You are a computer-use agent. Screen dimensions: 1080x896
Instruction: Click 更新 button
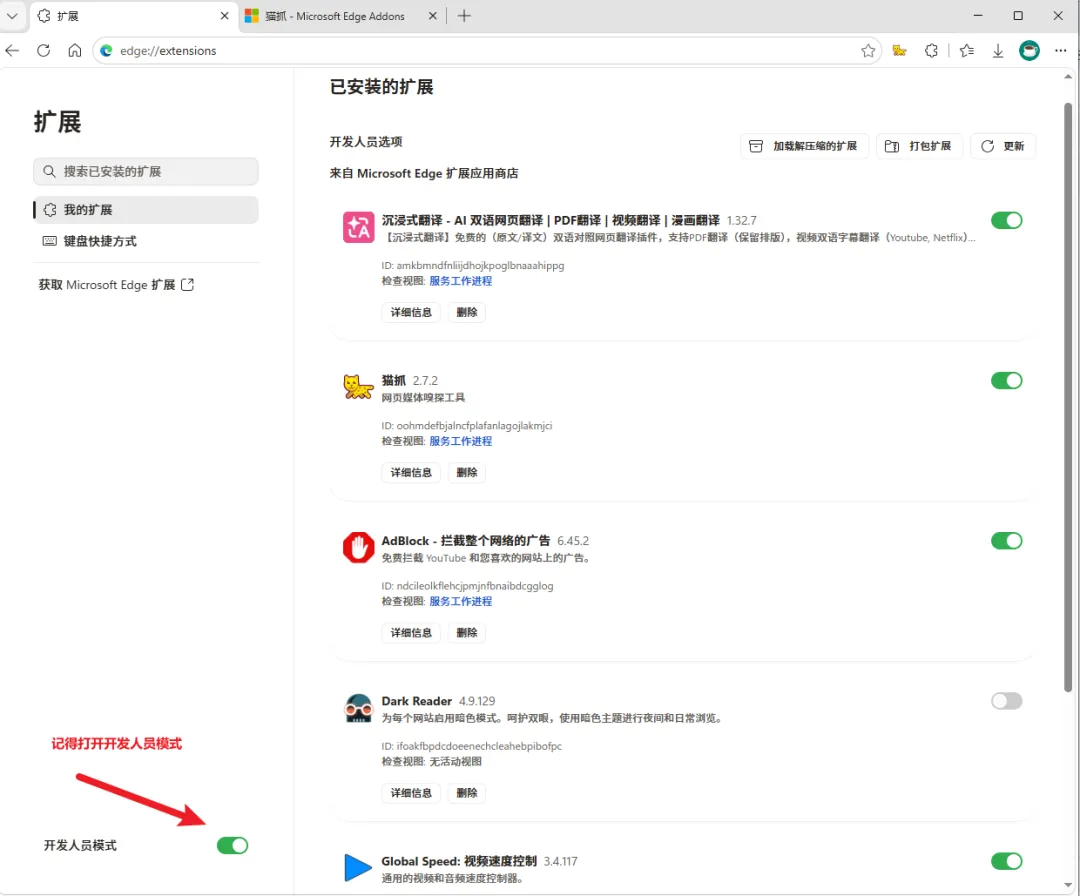tap(1003, 146)
